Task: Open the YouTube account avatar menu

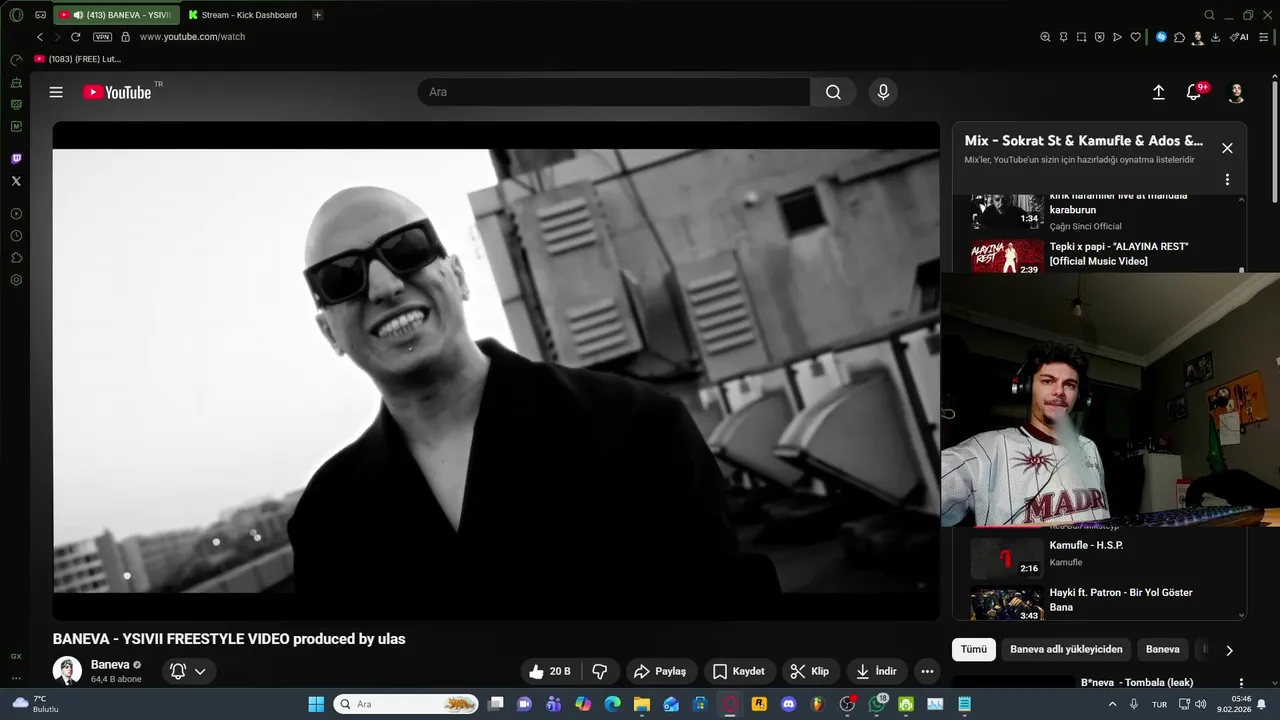Action: [1236, 92]
